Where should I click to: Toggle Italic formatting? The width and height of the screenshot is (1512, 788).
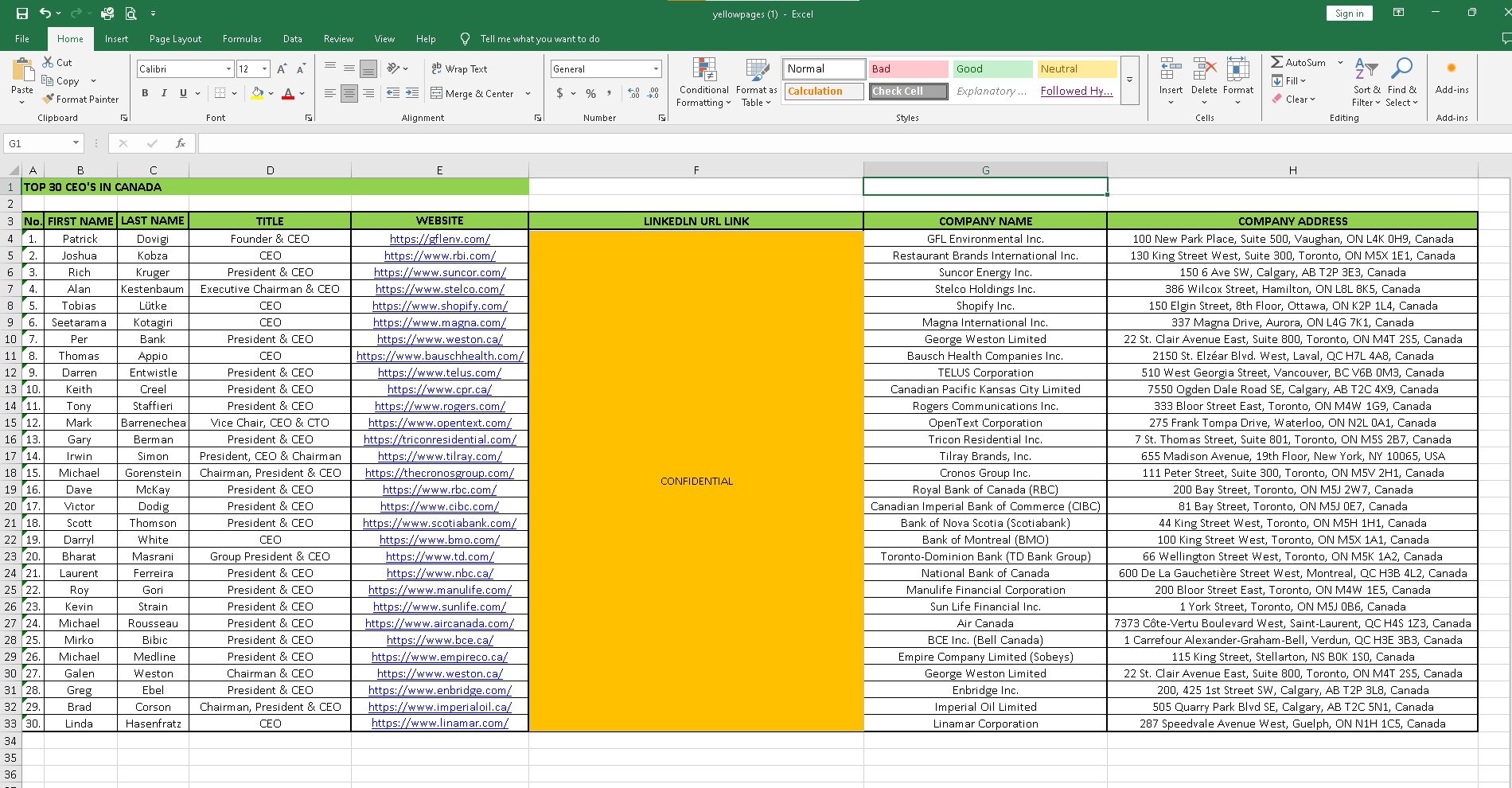164,93
